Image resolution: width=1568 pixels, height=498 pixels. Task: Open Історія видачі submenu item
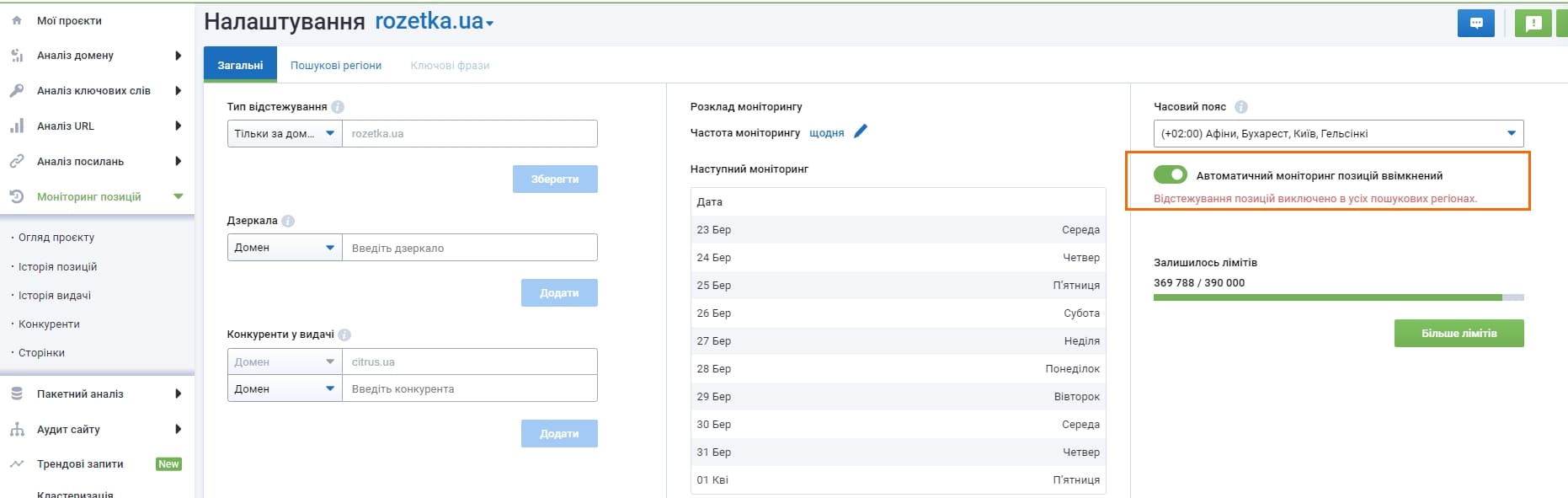(55, 296)
